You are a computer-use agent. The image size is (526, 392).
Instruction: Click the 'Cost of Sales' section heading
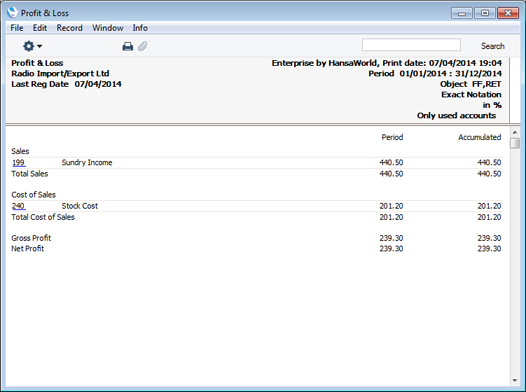pos(33,195)
